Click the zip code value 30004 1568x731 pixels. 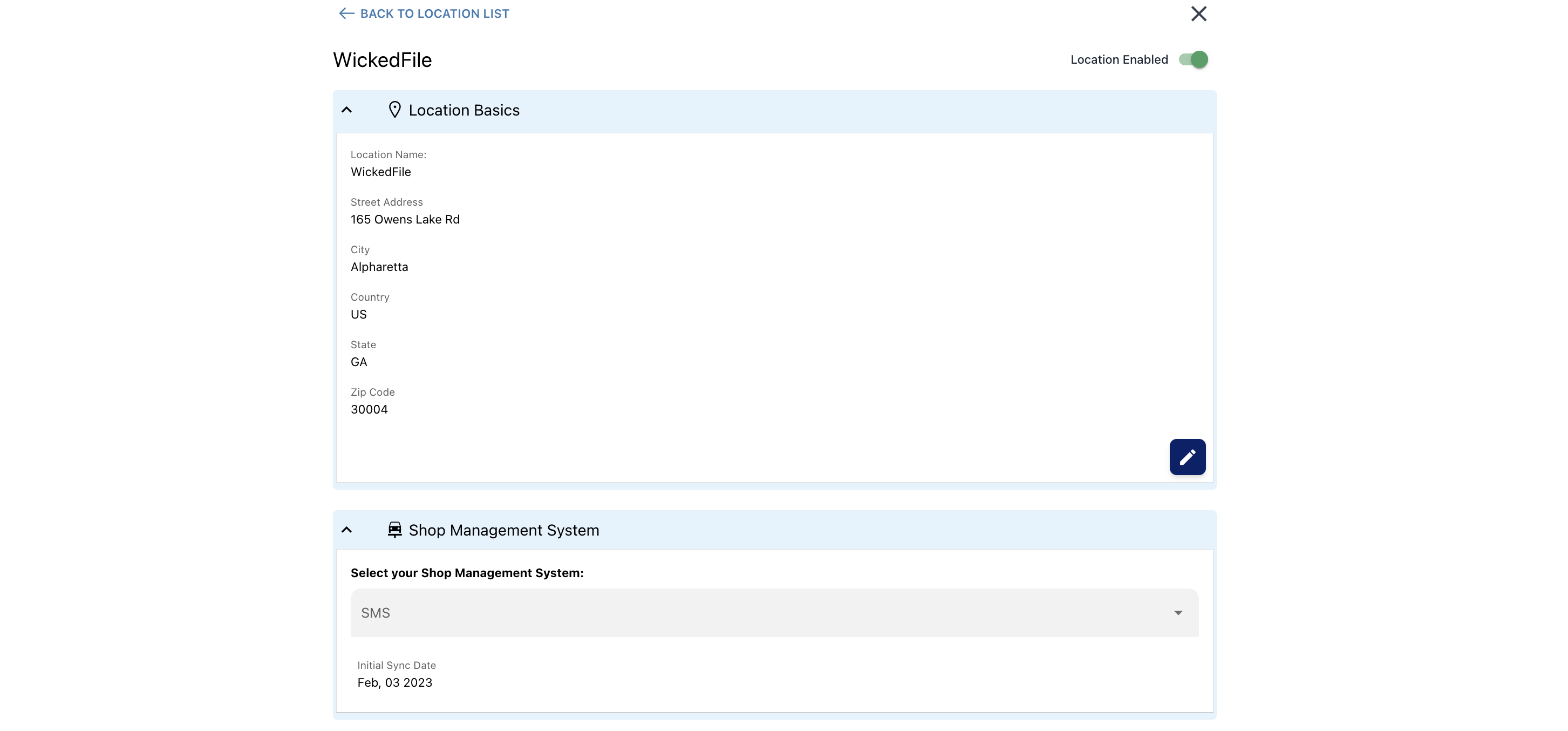[369, 409]
